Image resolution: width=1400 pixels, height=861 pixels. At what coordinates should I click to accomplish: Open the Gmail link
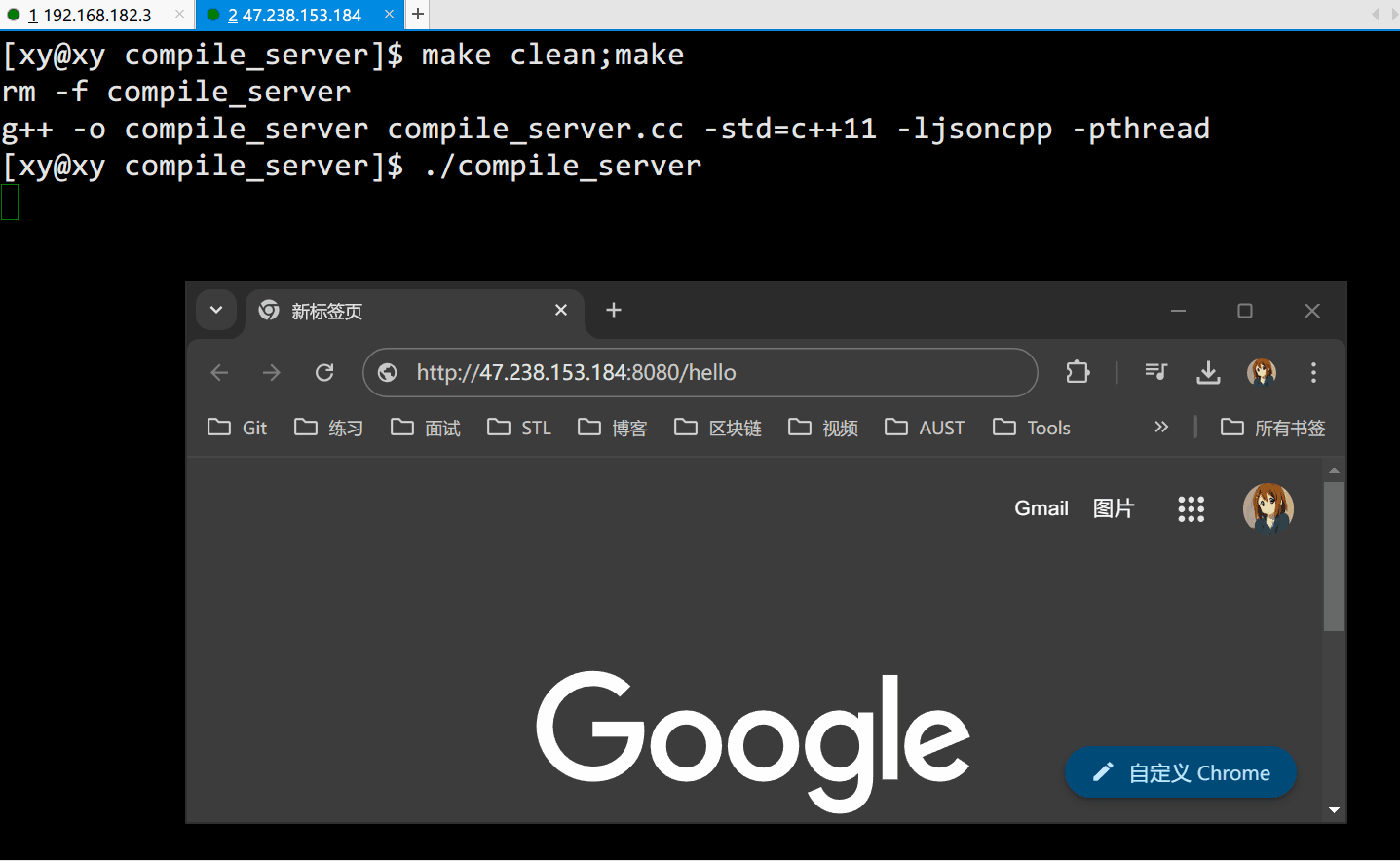pyautogui.click(x=1041, y=507)
